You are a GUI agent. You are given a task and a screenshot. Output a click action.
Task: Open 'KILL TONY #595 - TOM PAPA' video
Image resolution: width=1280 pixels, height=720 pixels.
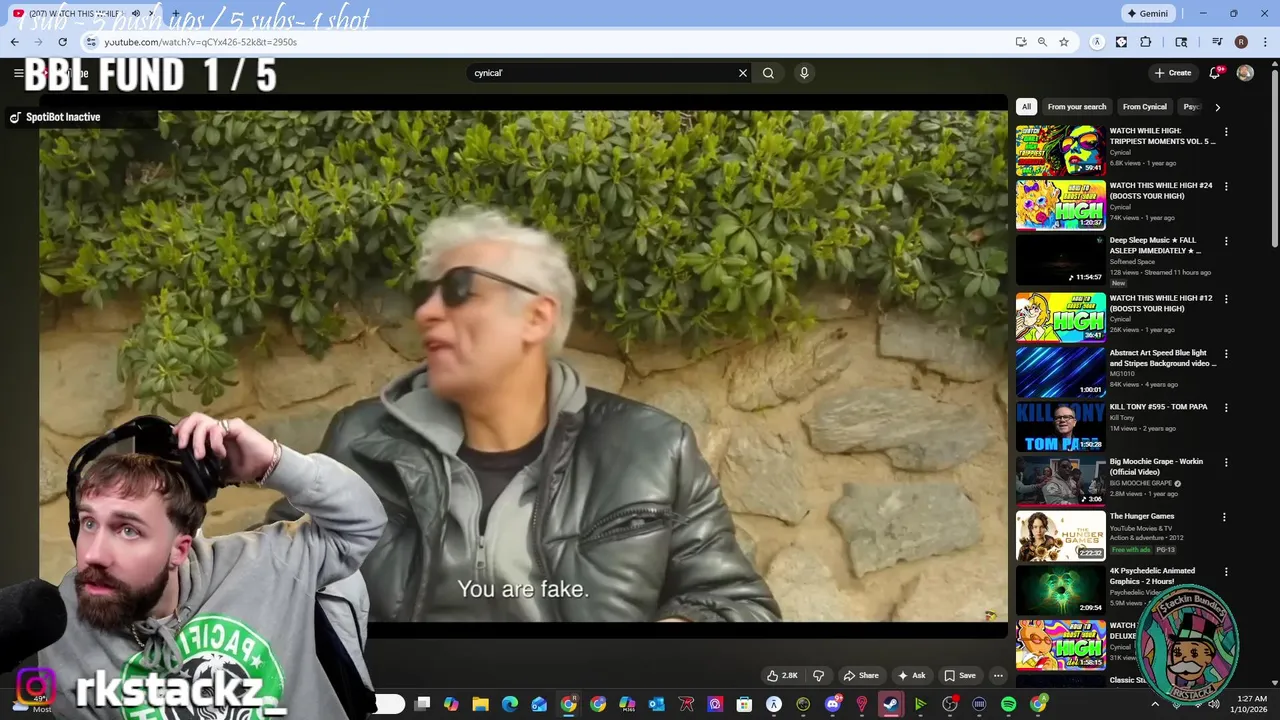pos(1158,407)
